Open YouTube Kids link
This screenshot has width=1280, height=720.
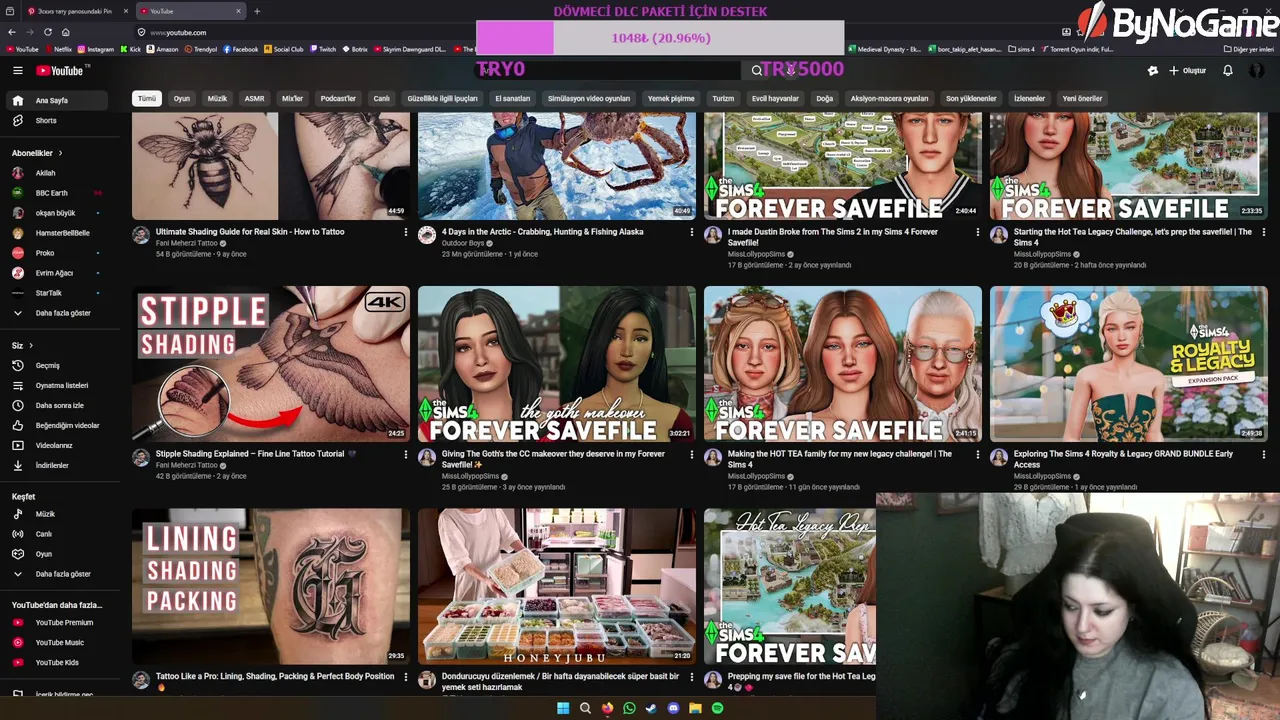pyautogui.click(x=57, y=663)
